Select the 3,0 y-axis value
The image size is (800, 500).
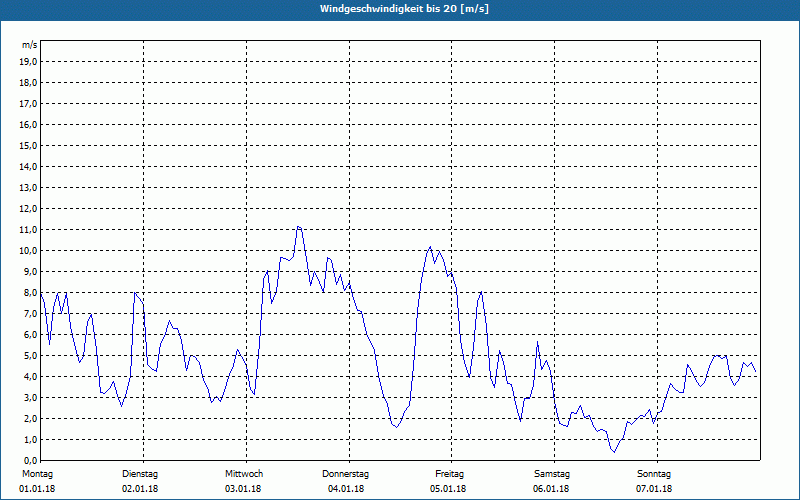pos(31,397)
